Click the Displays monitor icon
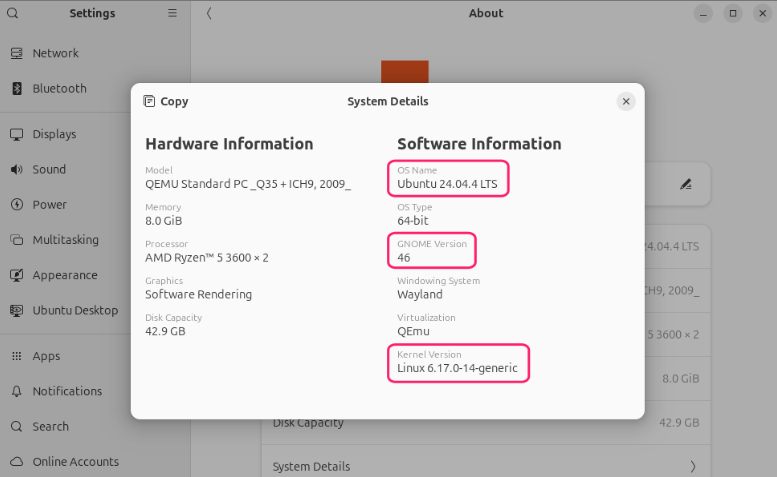The height and width of the screenshot is (477, 777). [16, 134]
